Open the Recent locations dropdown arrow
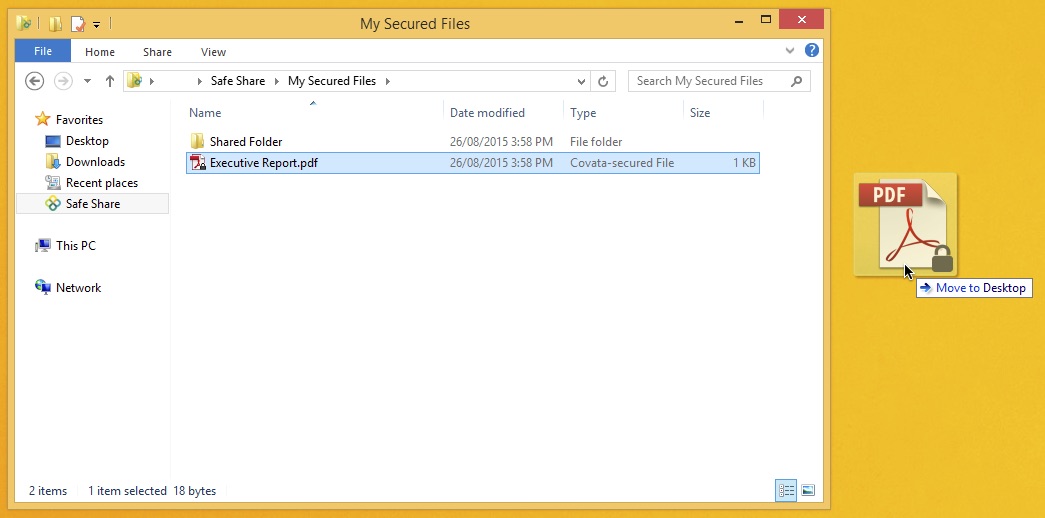 [87, 81]
